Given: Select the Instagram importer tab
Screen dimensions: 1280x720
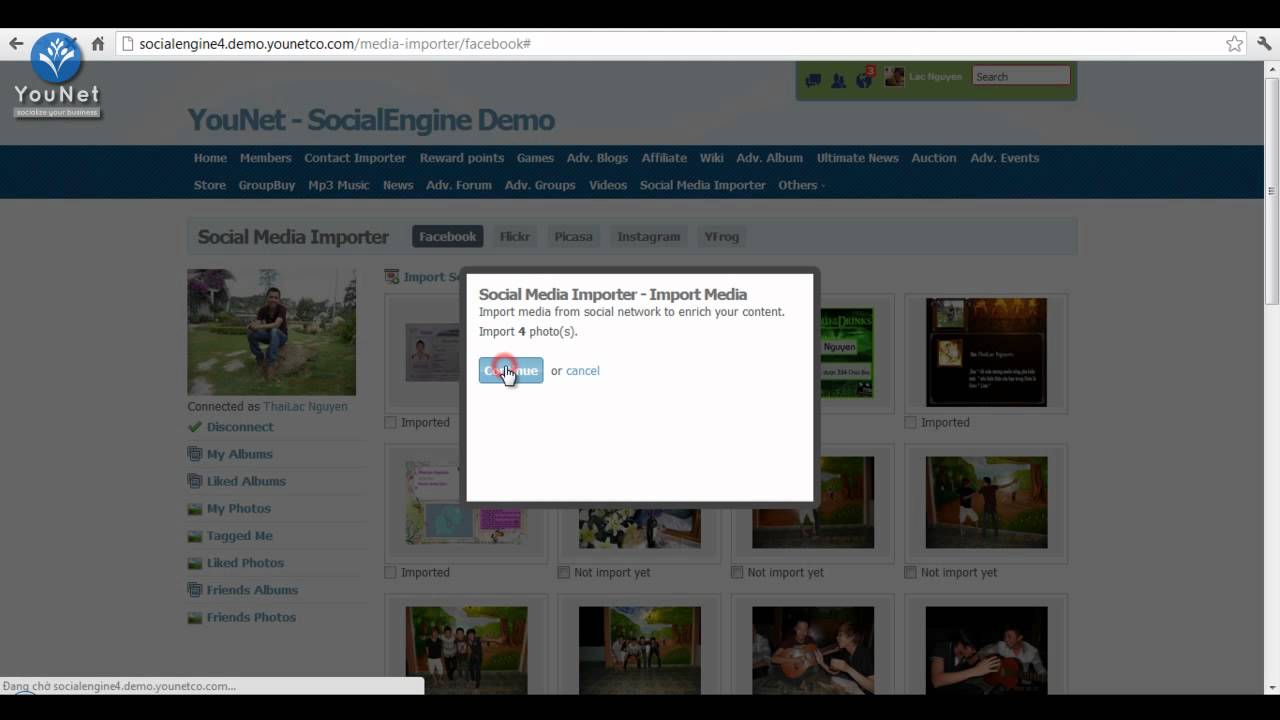Looking at the screenshot, I should 649,237.
